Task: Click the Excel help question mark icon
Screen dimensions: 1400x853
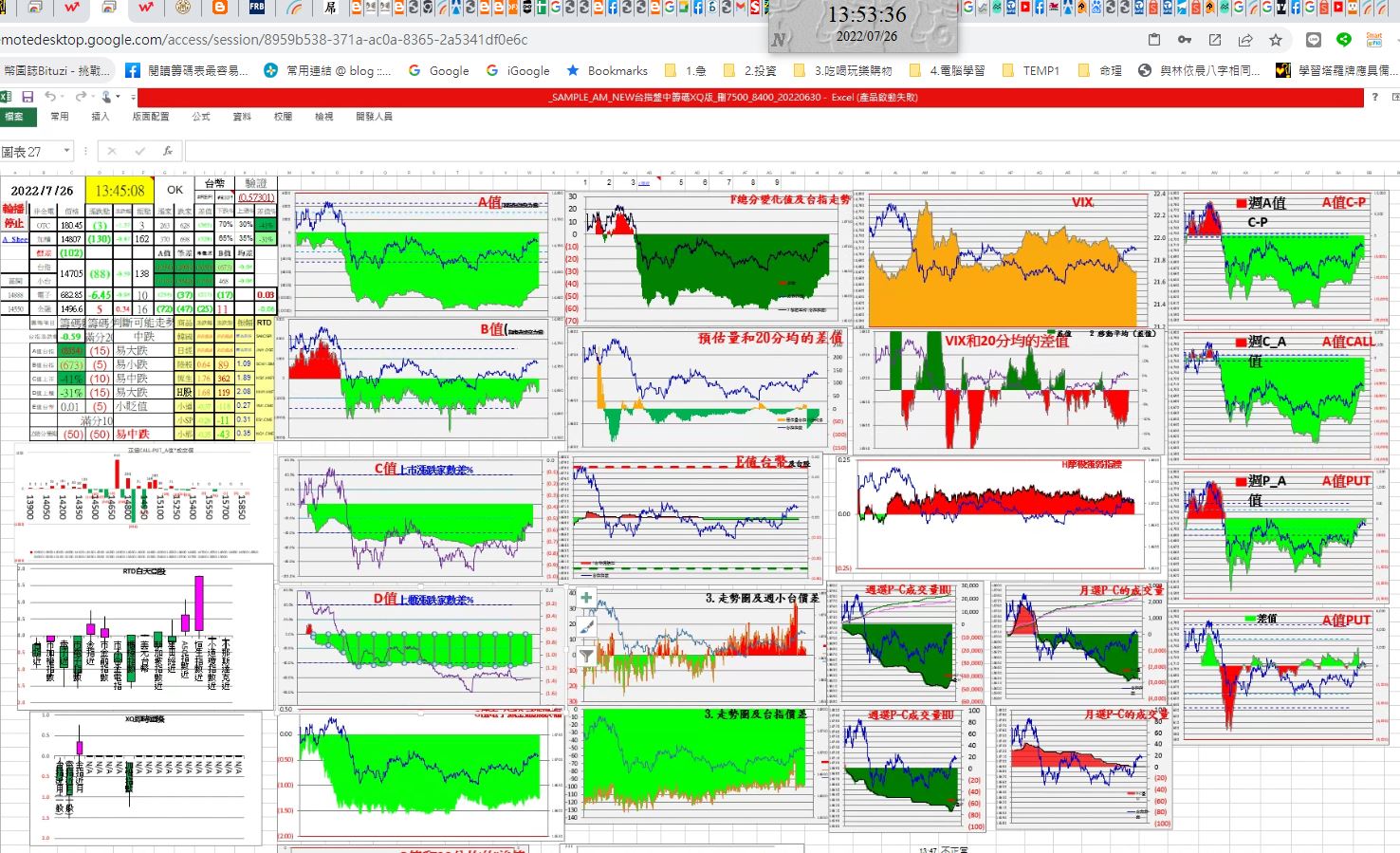Action: click(1374, 97)
